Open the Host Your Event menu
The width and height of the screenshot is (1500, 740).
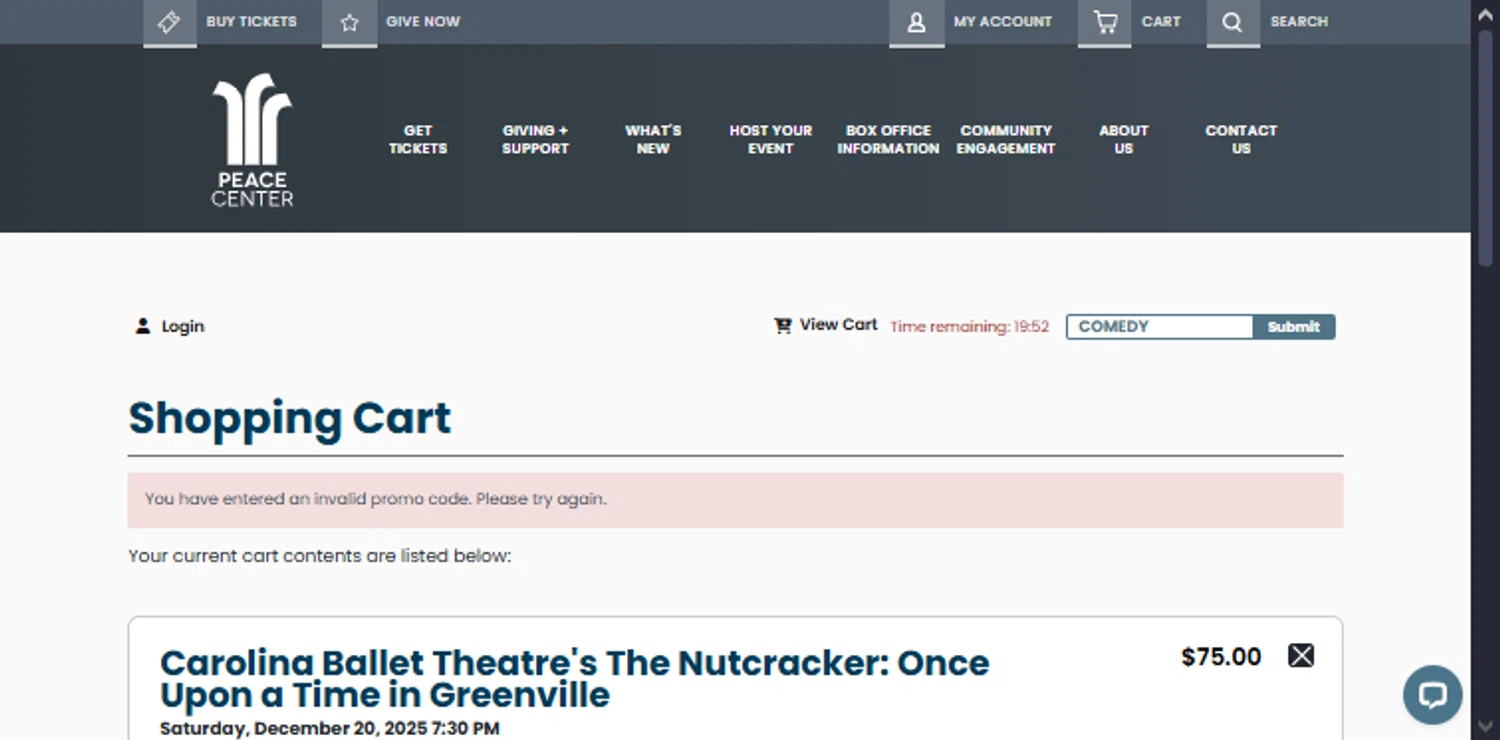coord(771,139)
